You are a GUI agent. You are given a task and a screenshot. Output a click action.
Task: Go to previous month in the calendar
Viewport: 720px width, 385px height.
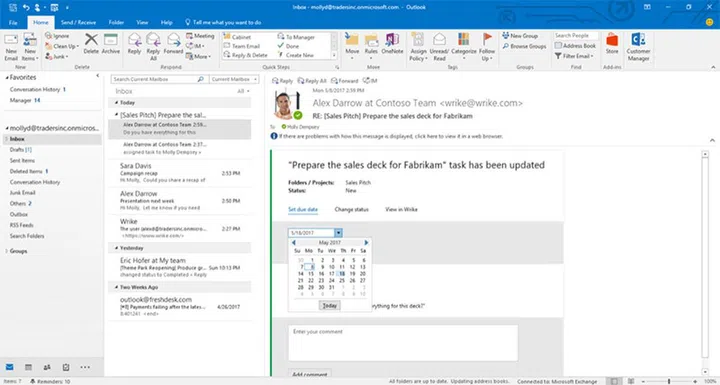pos(294,243)
